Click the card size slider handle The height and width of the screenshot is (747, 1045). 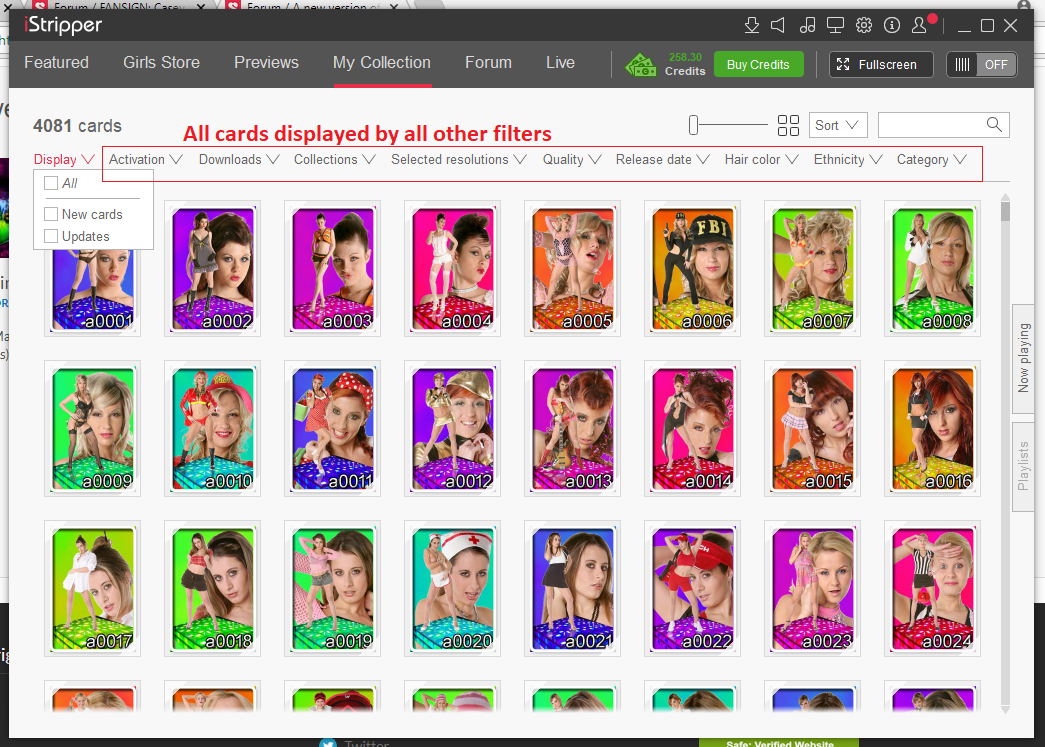694,125
